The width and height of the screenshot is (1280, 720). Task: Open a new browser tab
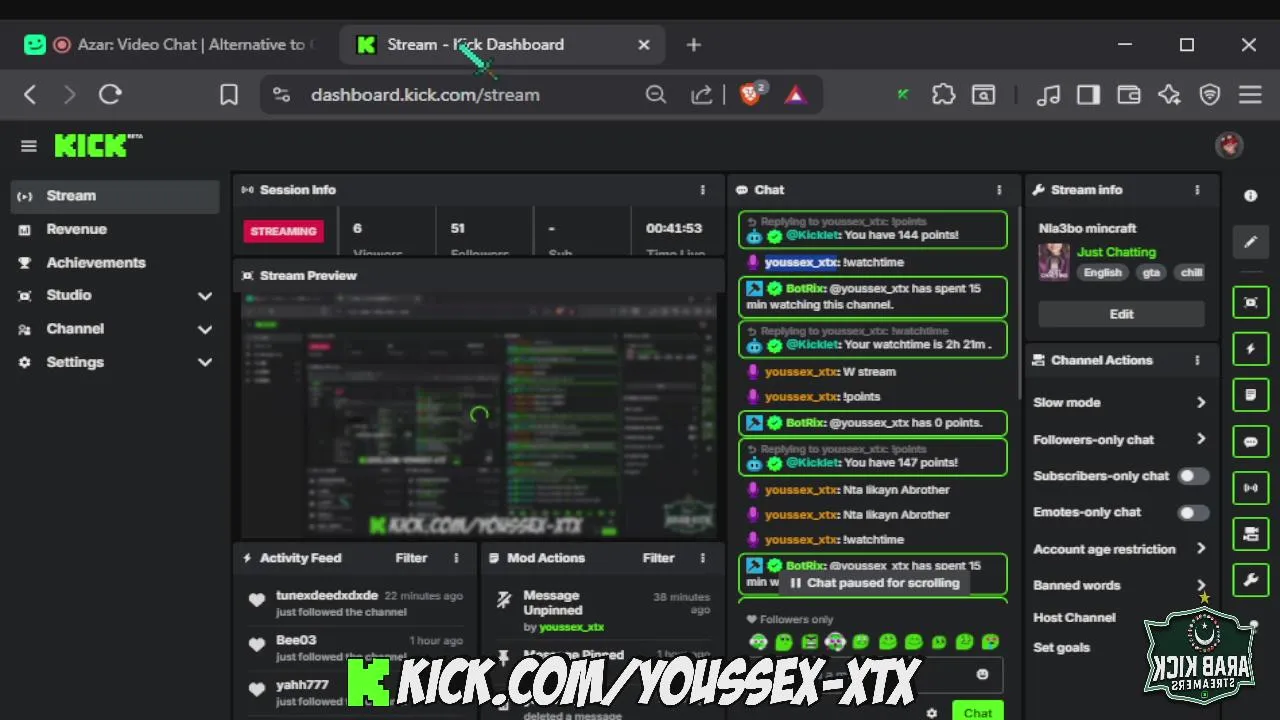click(693, 45)
